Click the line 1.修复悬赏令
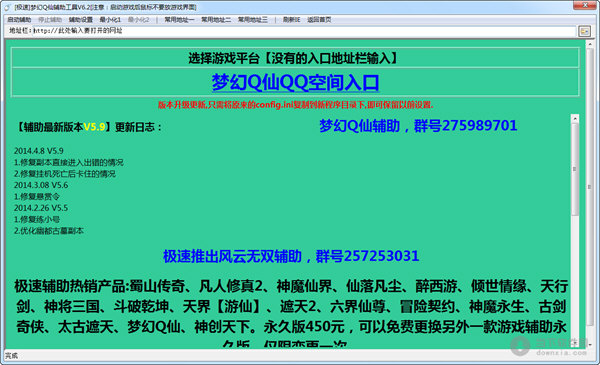The image size is (600, 365). 37,197
